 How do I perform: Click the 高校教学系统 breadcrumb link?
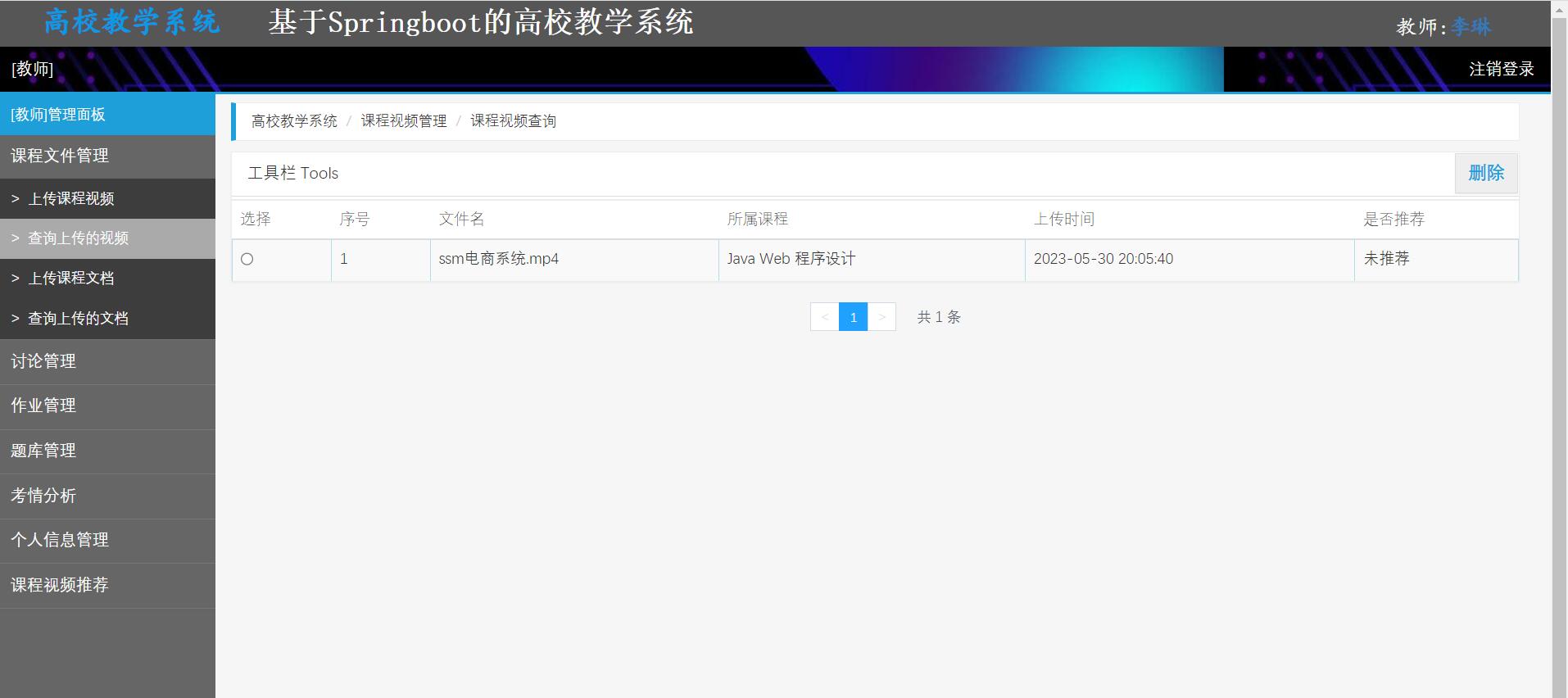[294, 121]
